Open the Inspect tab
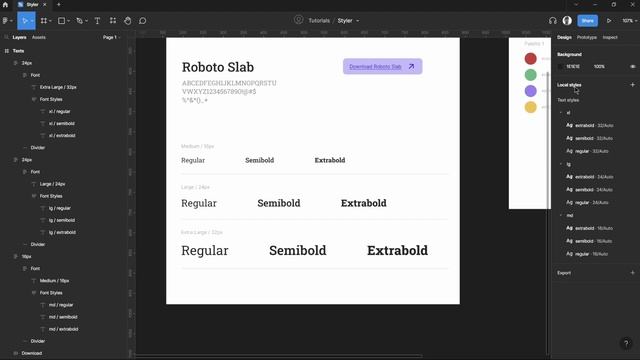 pos(610,37)
